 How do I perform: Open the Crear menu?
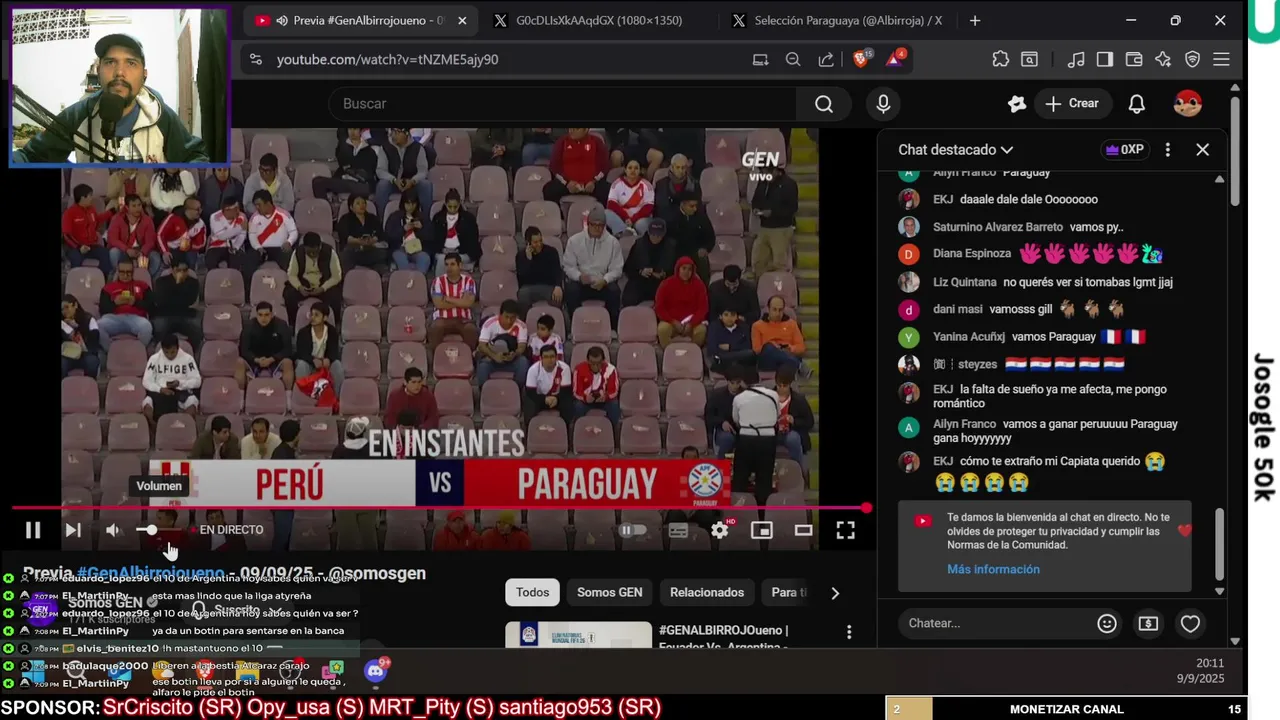click(x=1072, y=104)
